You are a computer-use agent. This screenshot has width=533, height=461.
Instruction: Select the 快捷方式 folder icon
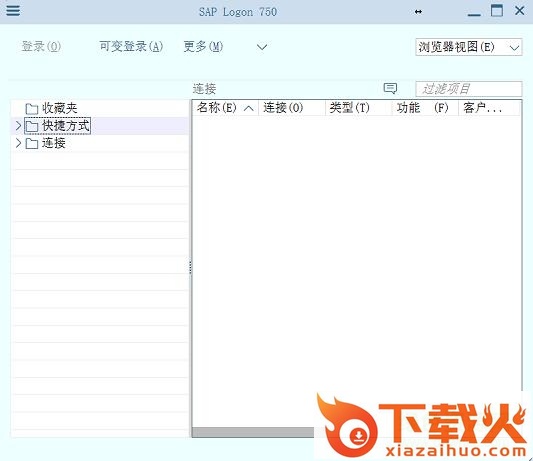[x=32, y=126]
